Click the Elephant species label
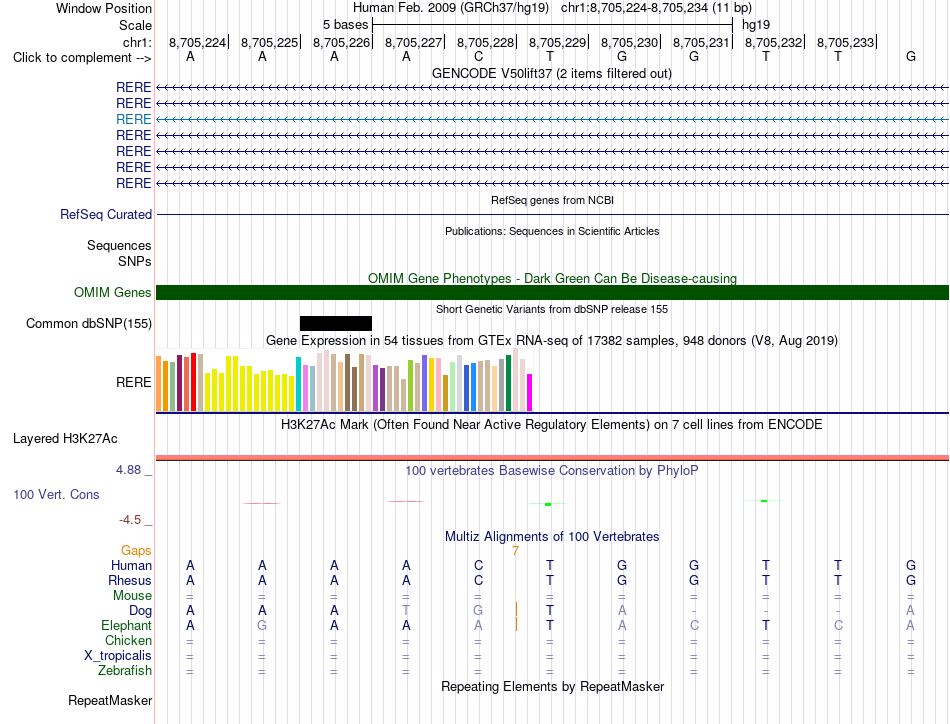Image resolution: width=950 pixels, height=724 pixels. 126,625
